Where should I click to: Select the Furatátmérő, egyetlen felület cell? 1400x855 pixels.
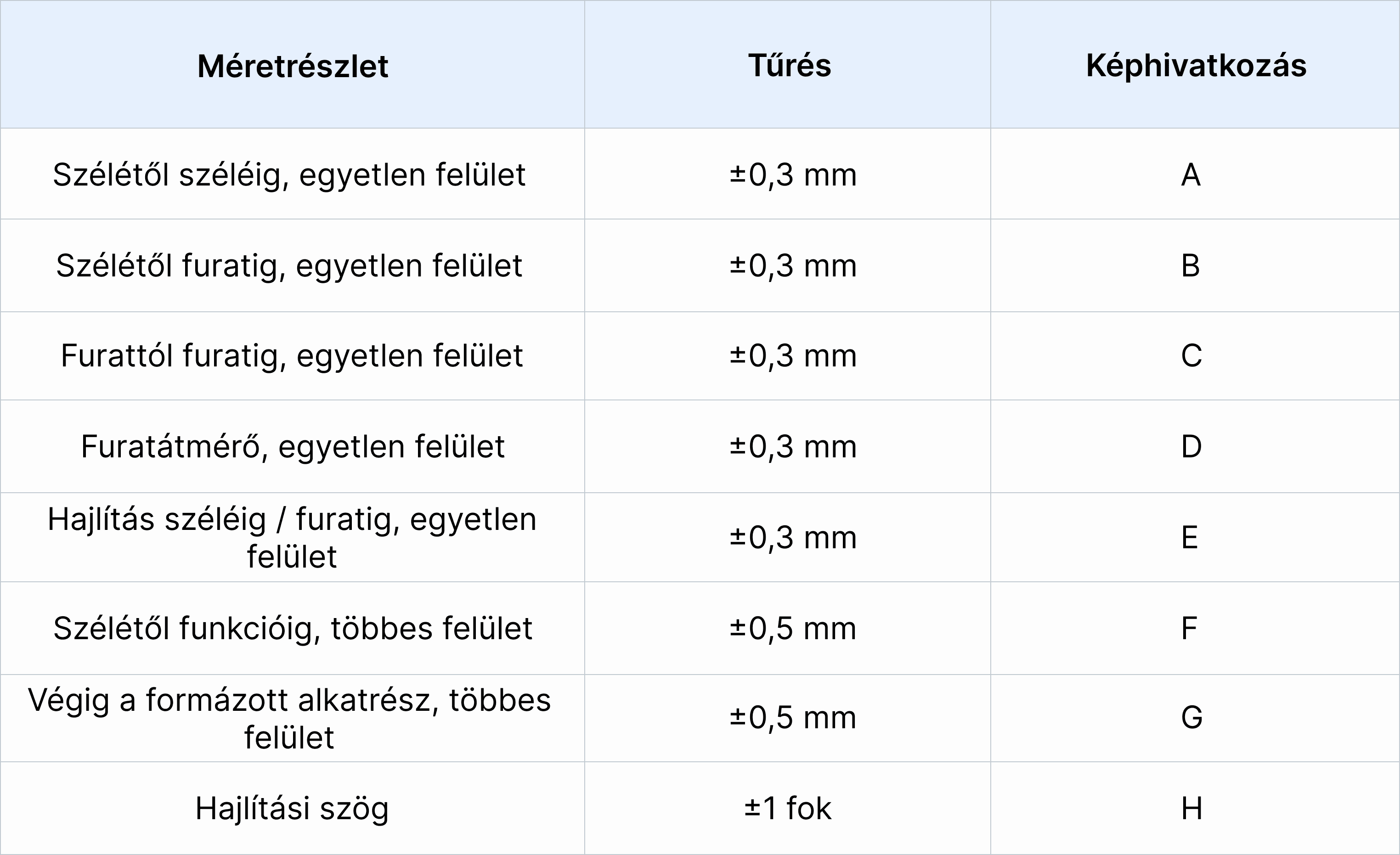click(x=293, y=446)
